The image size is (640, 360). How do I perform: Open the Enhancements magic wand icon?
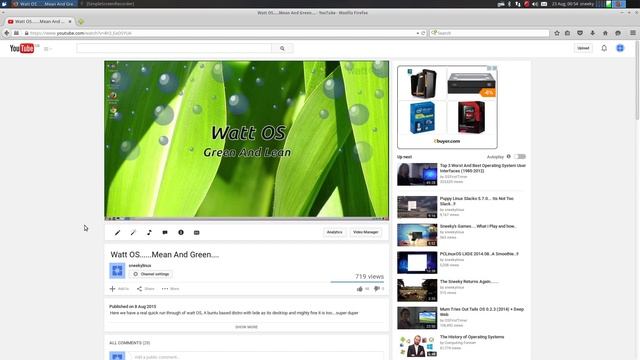(x=133, y=233)
